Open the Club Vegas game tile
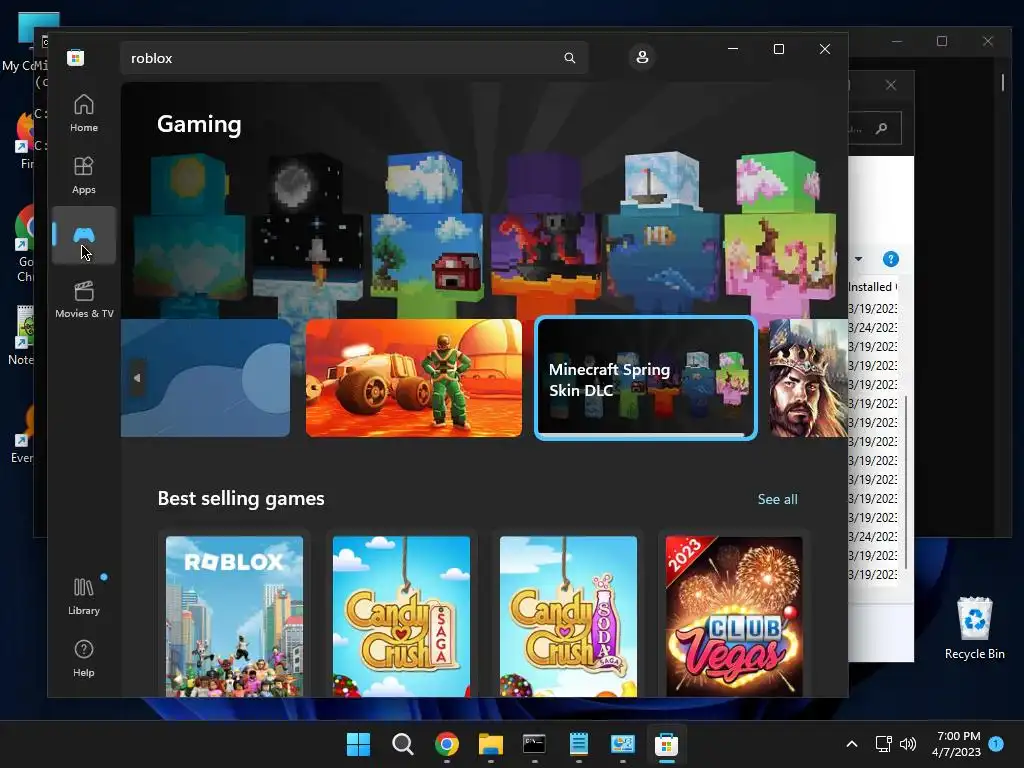 [x=734, y=616]
